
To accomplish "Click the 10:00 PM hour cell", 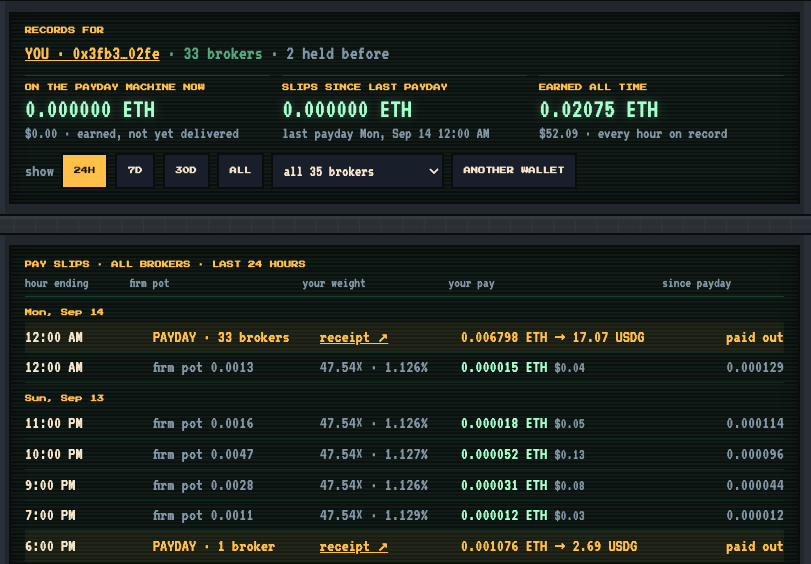I will coord(54,455).
